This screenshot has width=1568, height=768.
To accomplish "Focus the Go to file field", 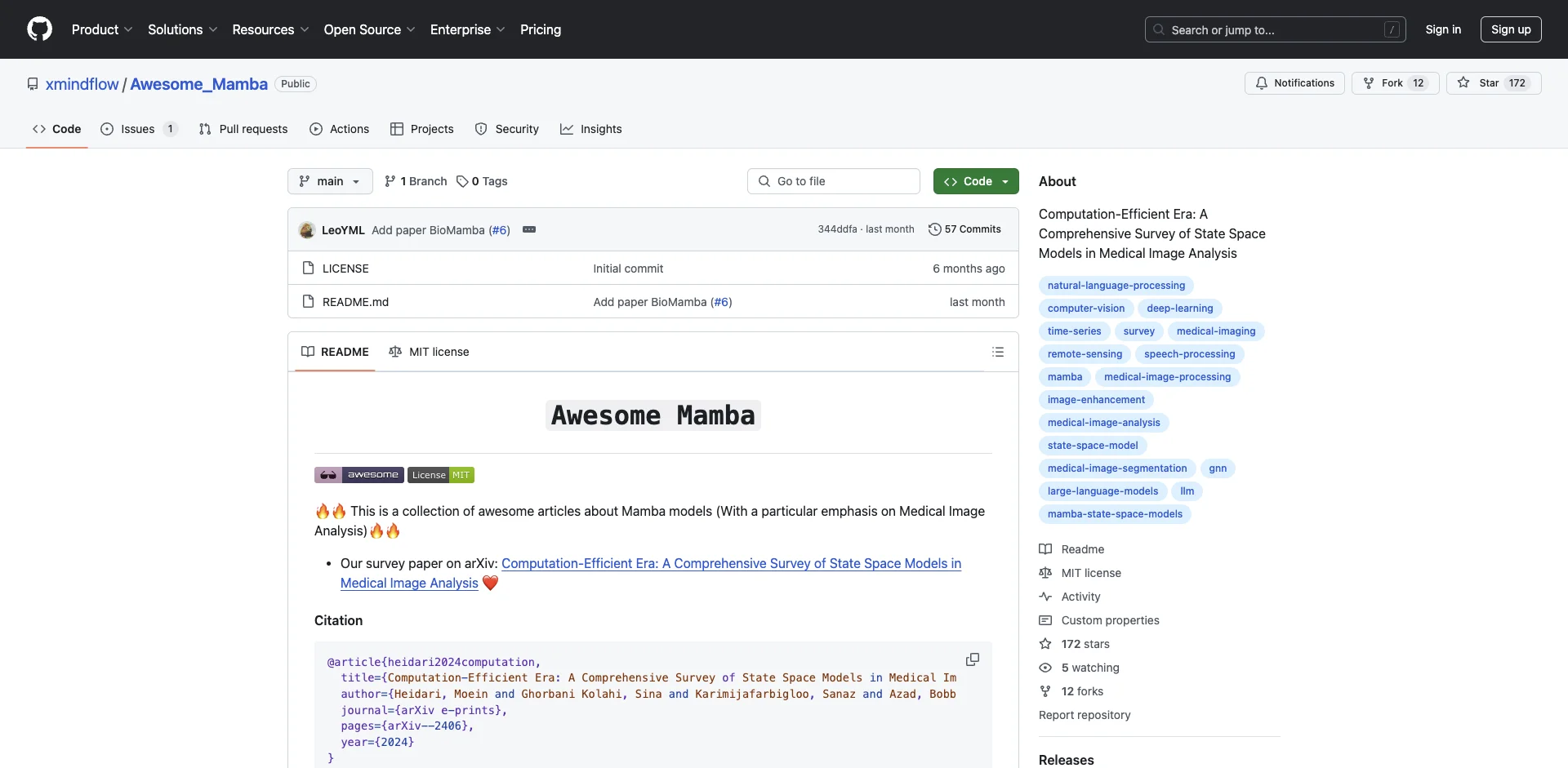I will tap(834, 181).
